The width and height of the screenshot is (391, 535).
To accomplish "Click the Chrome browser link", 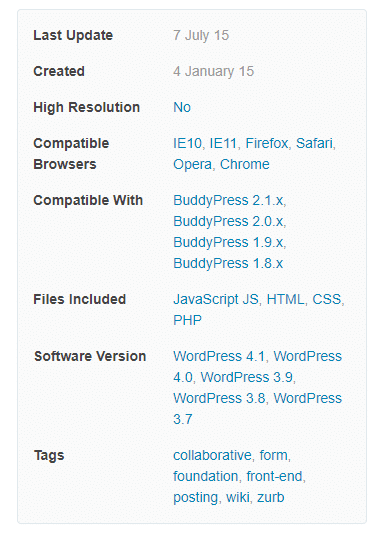I will tap(245, 164).
